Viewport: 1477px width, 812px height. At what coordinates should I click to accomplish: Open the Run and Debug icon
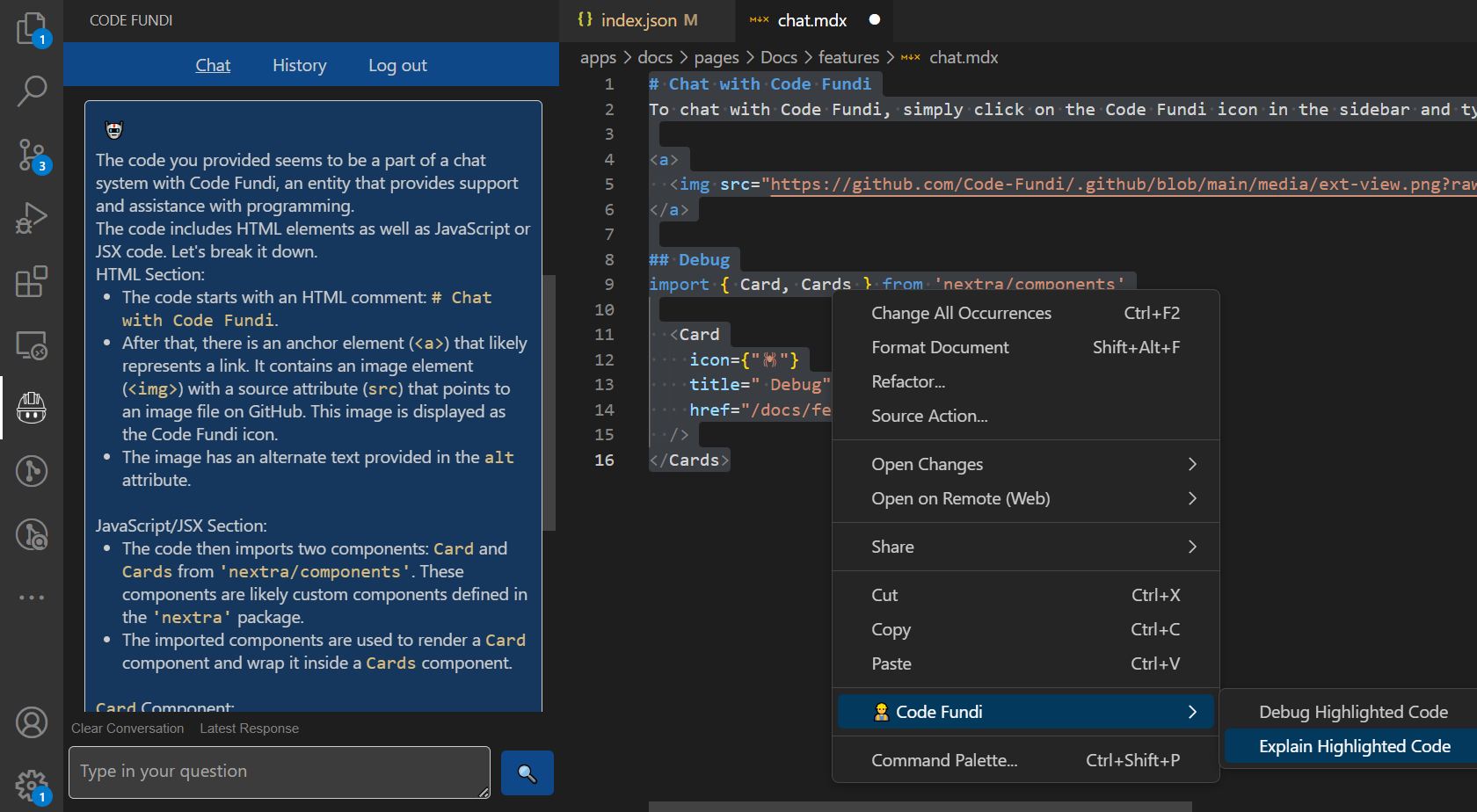pyautogui.click(x=32, y=218)
